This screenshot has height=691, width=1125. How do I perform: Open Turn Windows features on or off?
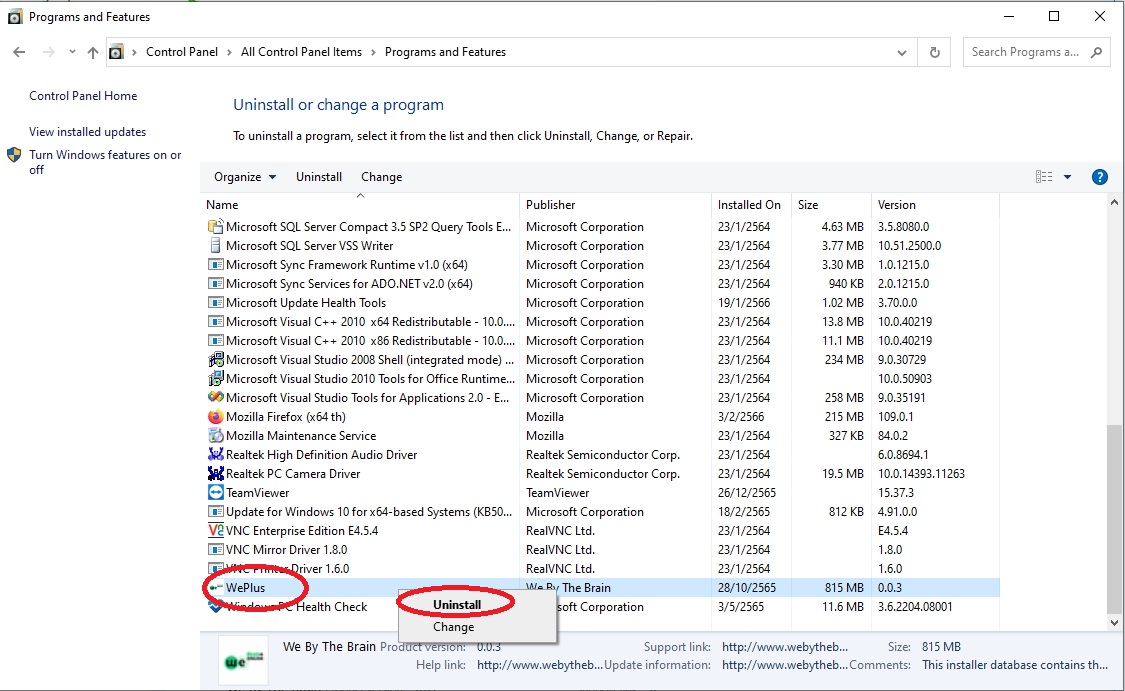click(105, 162)
